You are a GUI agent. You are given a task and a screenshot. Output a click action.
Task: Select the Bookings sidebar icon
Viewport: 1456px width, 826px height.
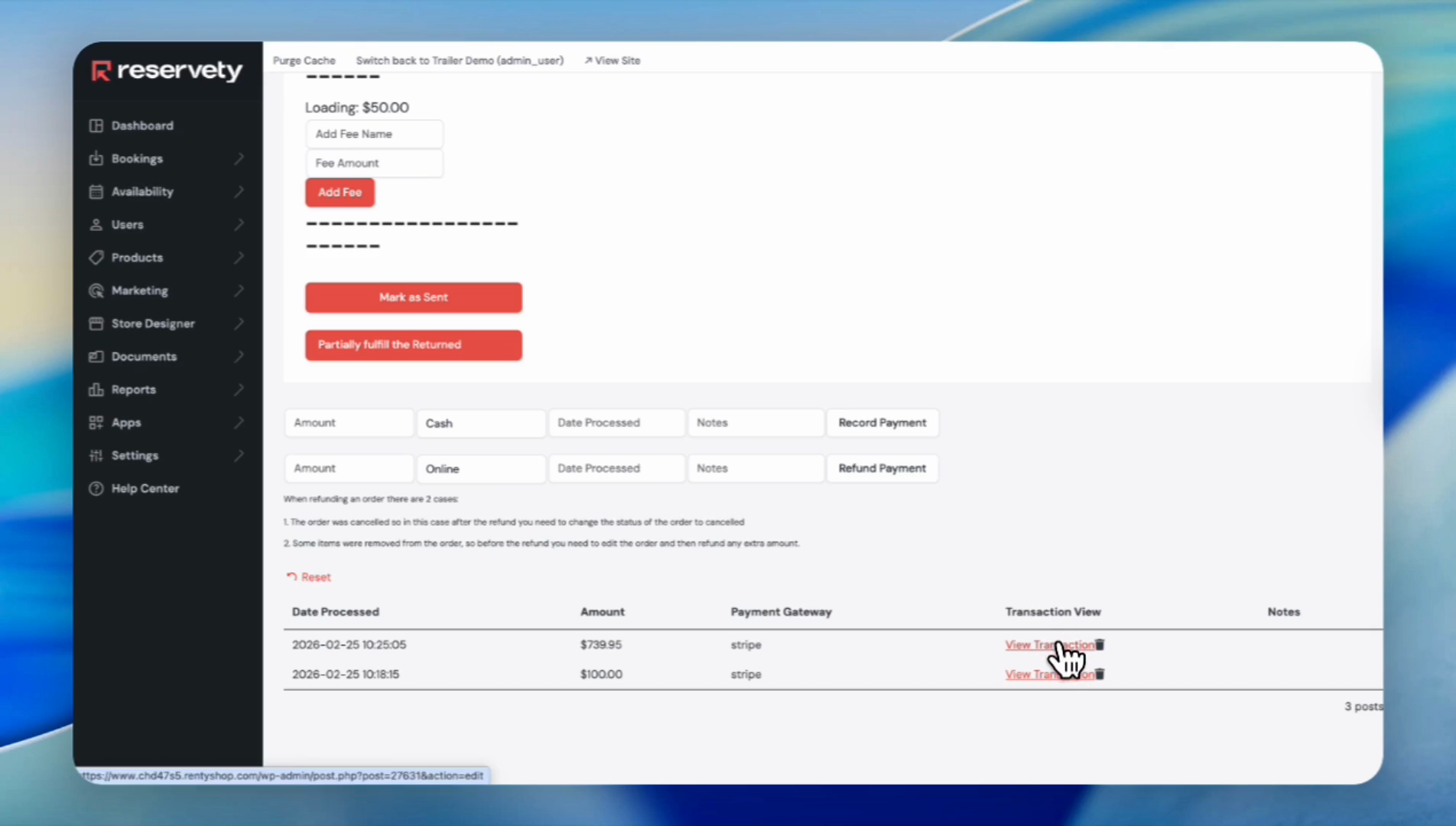[x=96, y=158]
